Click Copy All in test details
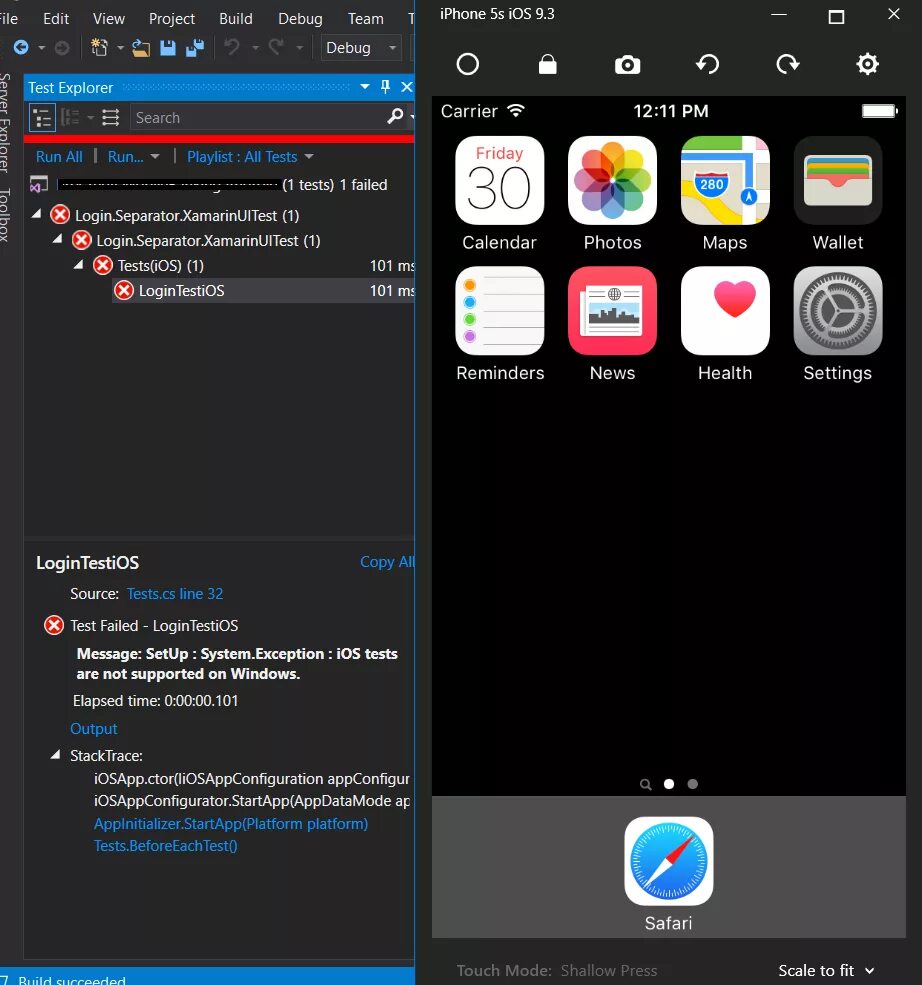Screen dimensions: 922x985 (387, 562)
